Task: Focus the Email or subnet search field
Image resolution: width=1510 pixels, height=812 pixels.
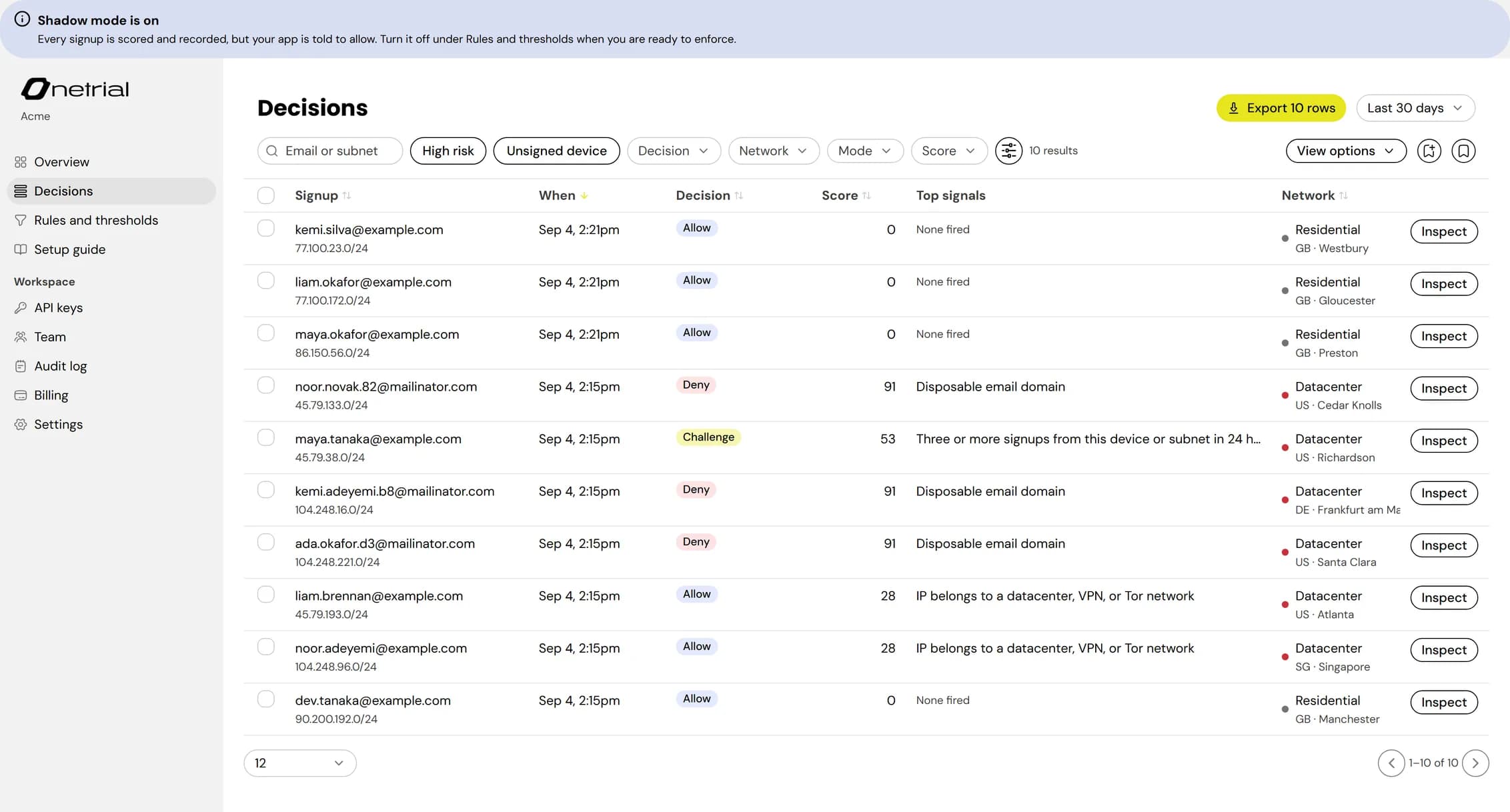Action: pyautogui.click(x=330, y=151)
